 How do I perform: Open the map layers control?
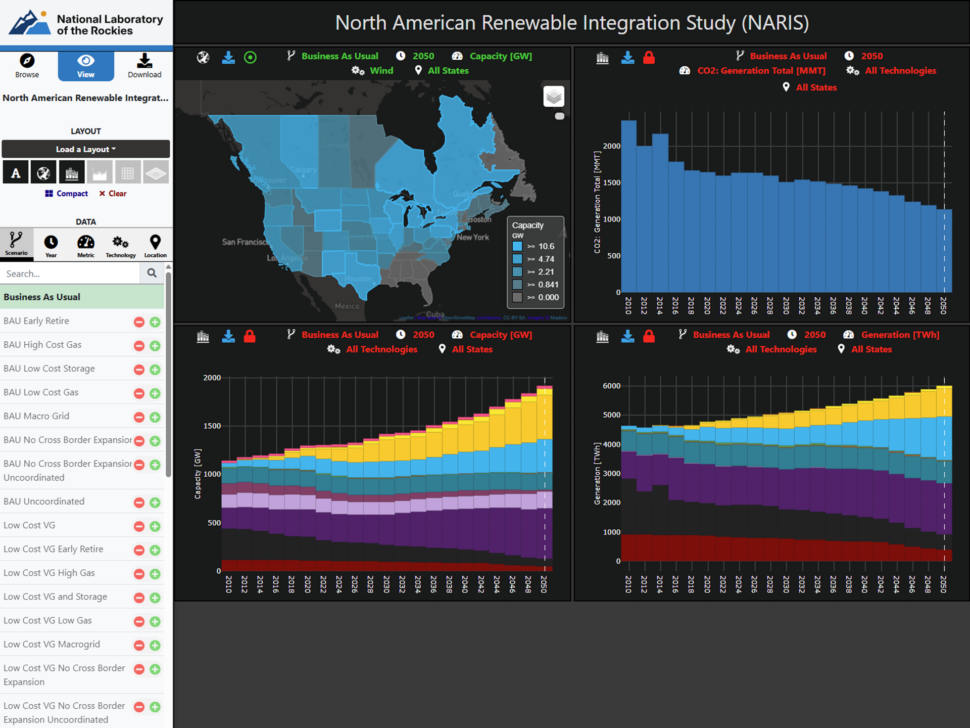pos(554,96)
